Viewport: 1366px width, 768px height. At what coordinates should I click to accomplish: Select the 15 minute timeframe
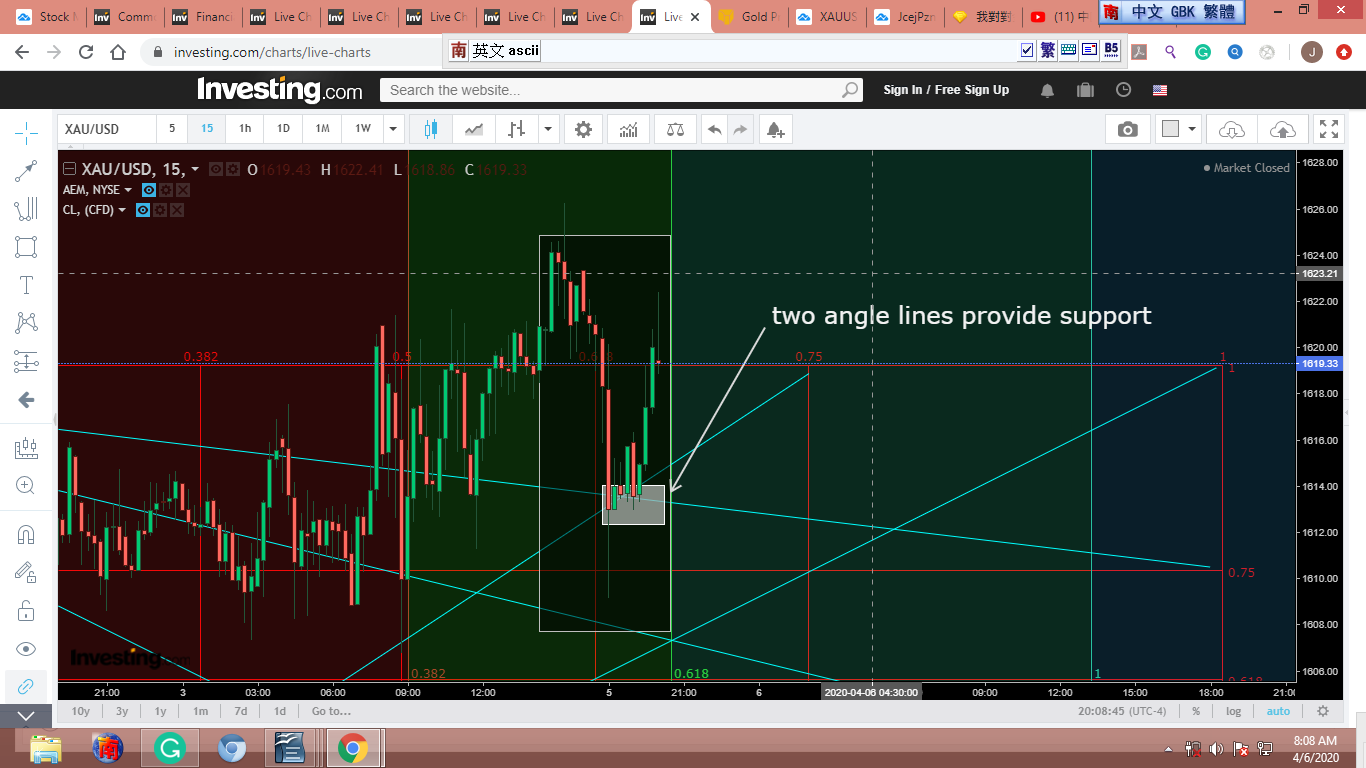pyautogui.click(x=207, y=129)
